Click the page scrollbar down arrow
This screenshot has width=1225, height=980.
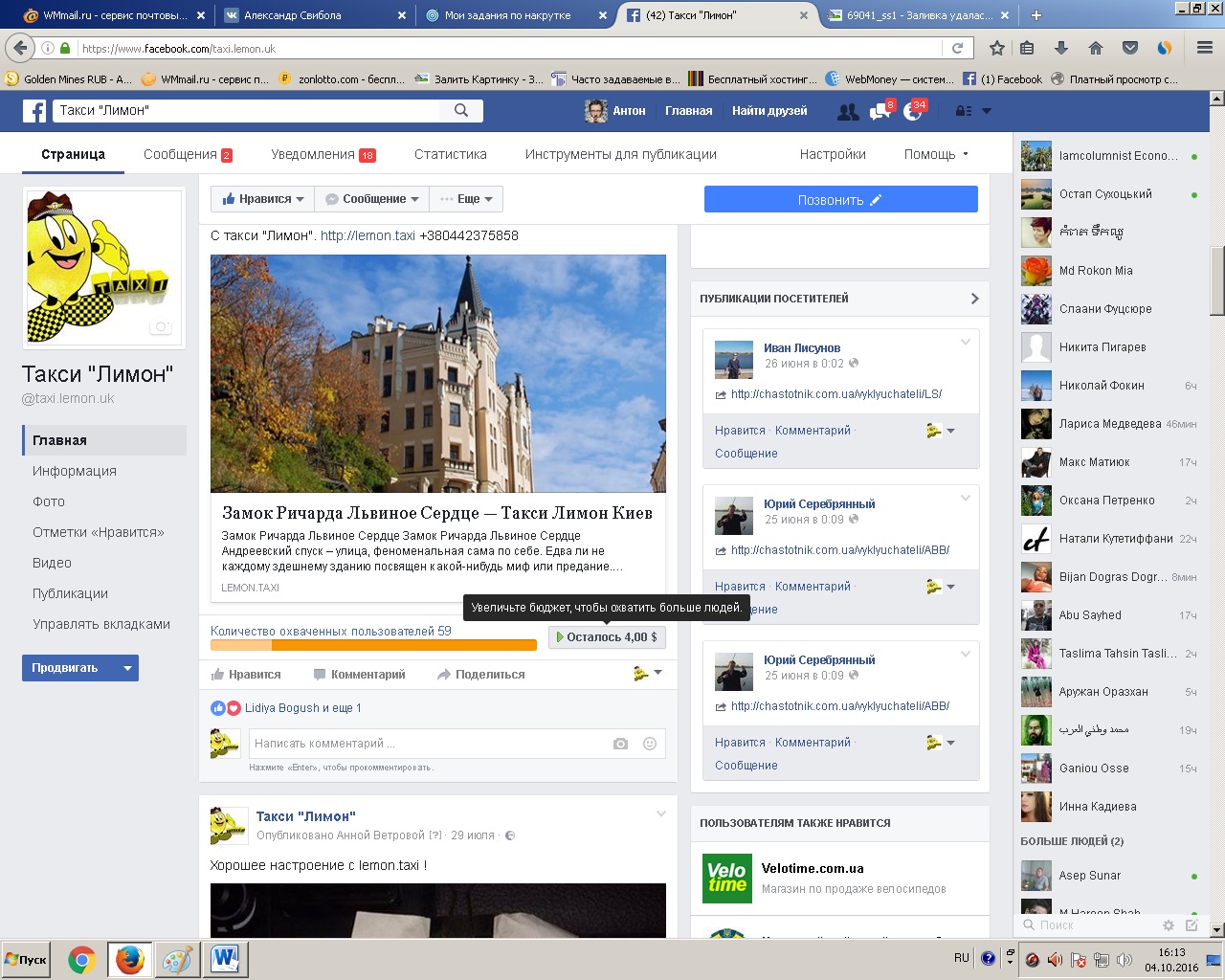pos(1217,930)
